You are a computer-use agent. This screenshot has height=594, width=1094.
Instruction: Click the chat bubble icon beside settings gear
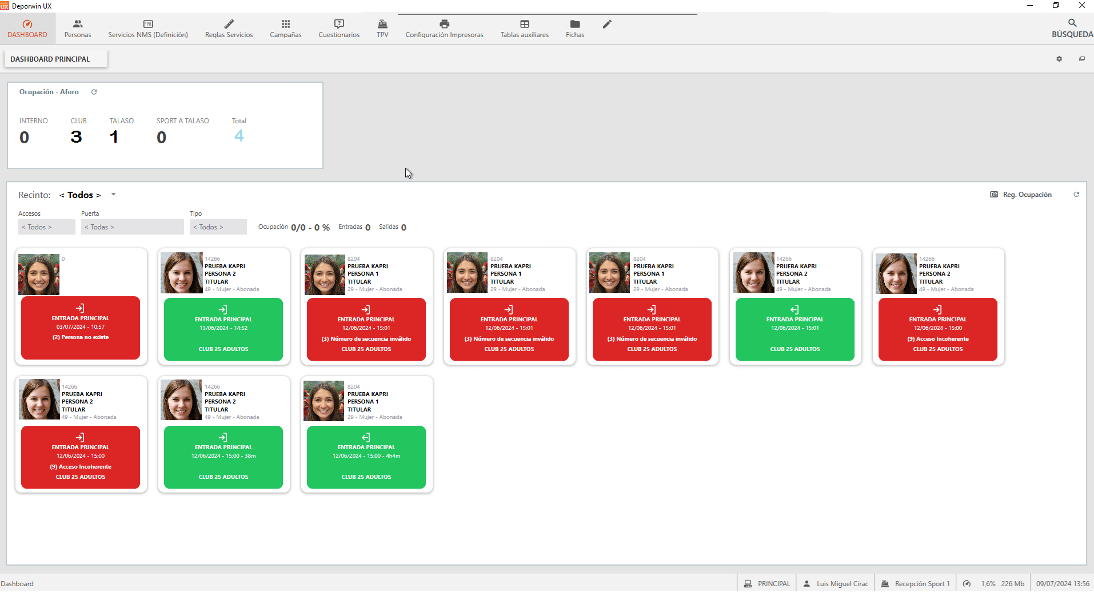coord(1081,59)
